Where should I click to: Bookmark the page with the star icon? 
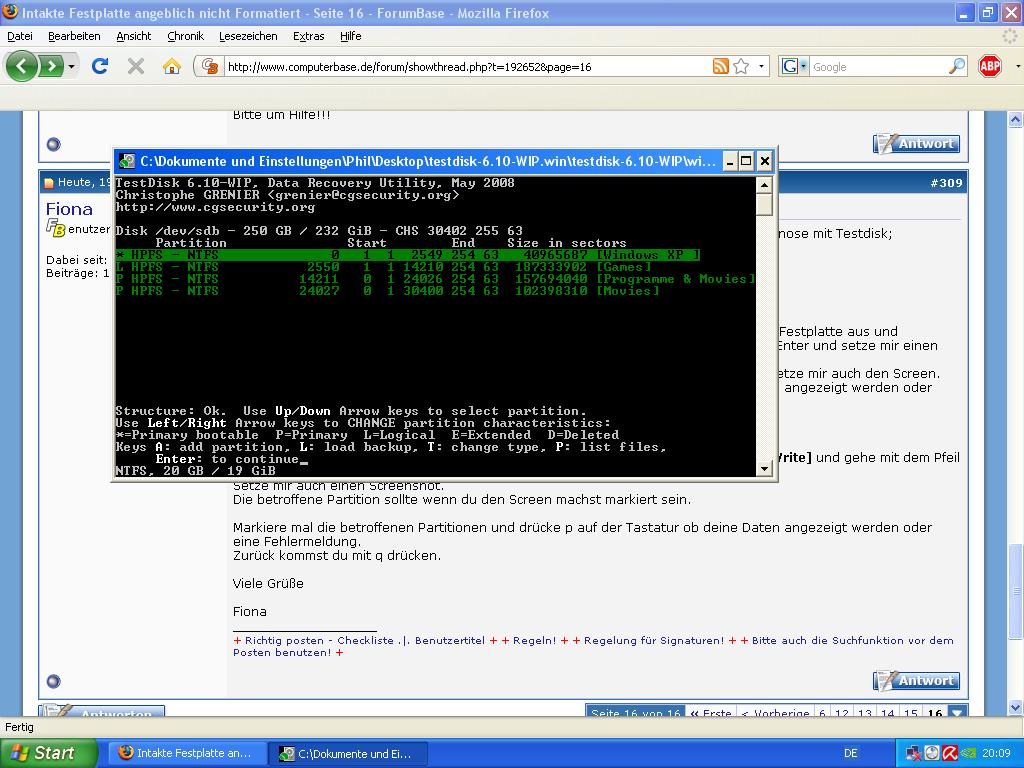click(x=741, y=66)
